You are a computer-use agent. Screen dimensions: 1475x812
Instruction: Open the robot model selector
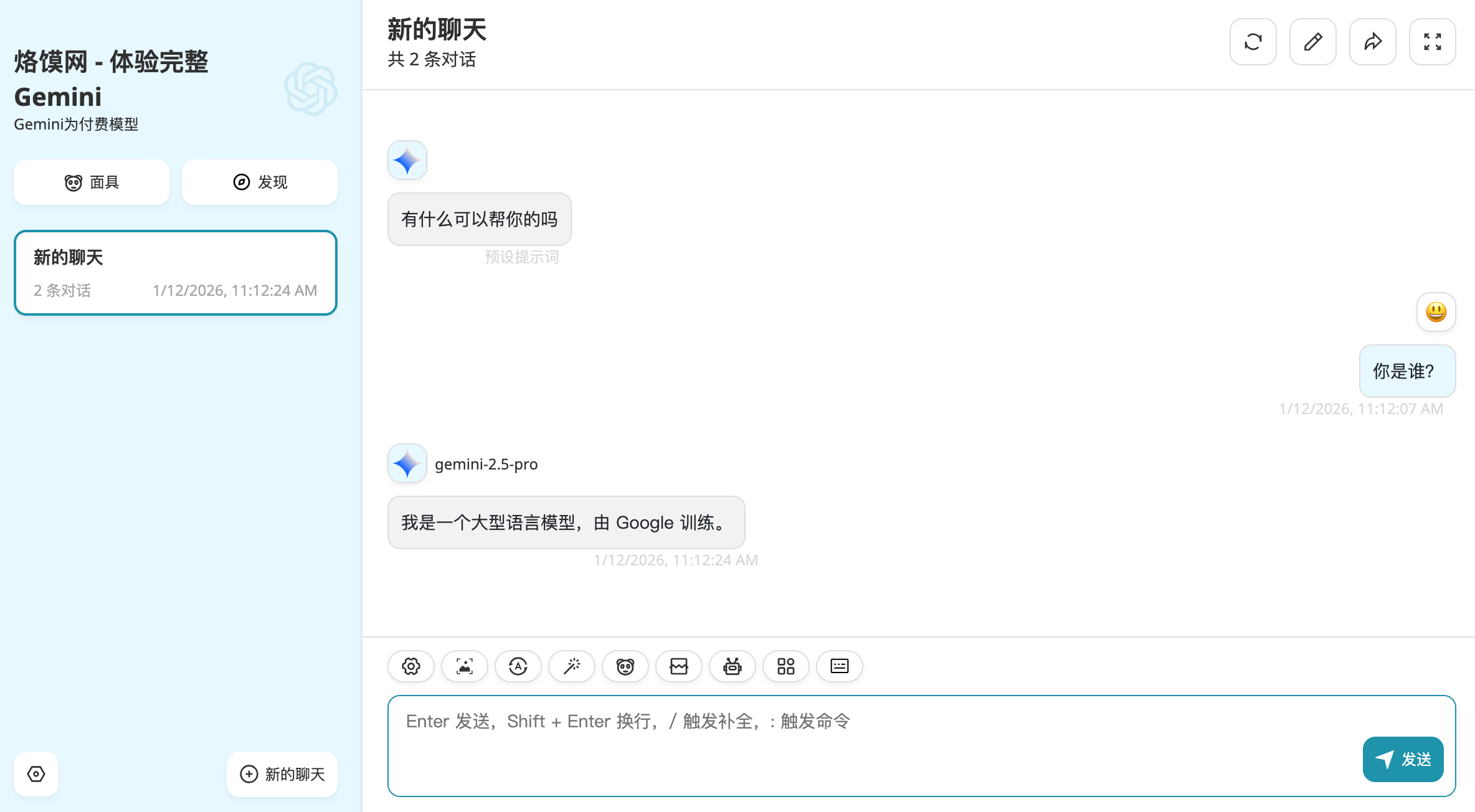point(732,666)
